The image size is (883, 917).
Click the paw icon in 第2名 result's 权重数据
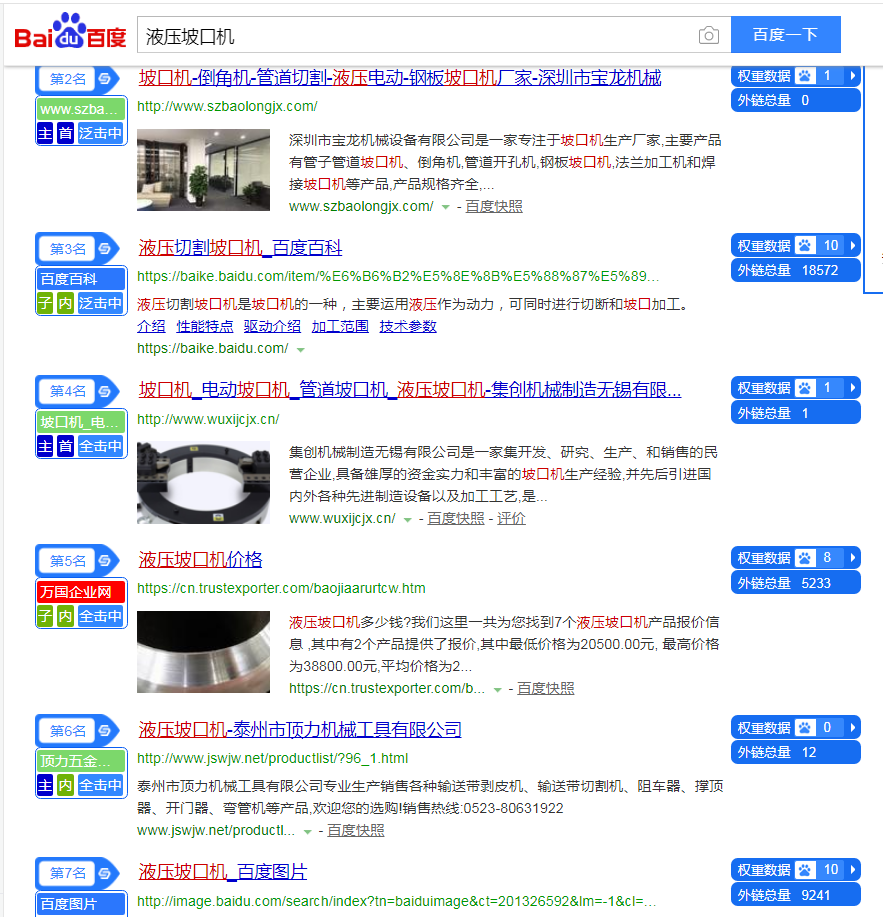click(x=805, y=76)
